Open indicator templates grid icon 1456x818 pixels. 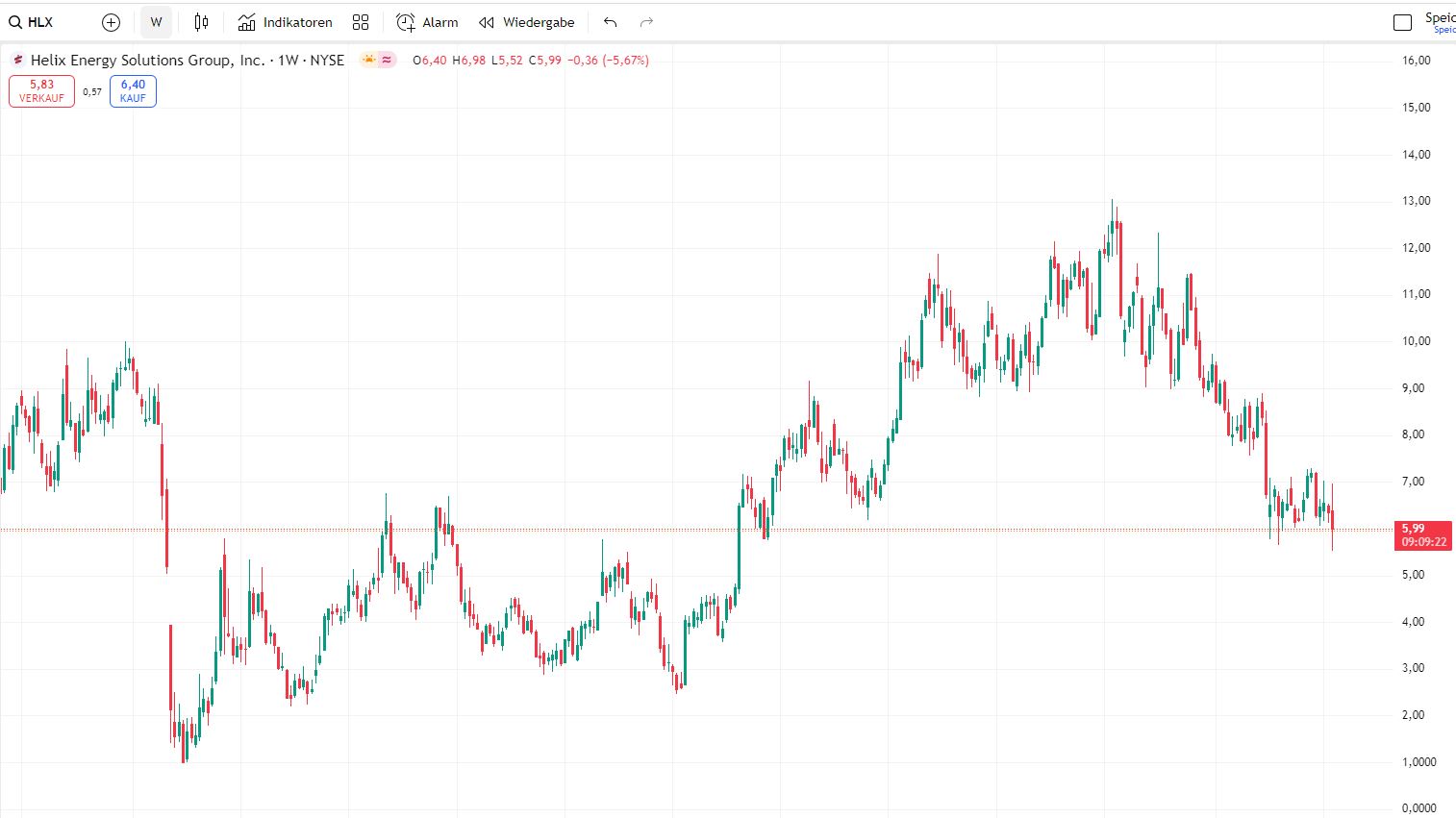click(x=361, y=22)
